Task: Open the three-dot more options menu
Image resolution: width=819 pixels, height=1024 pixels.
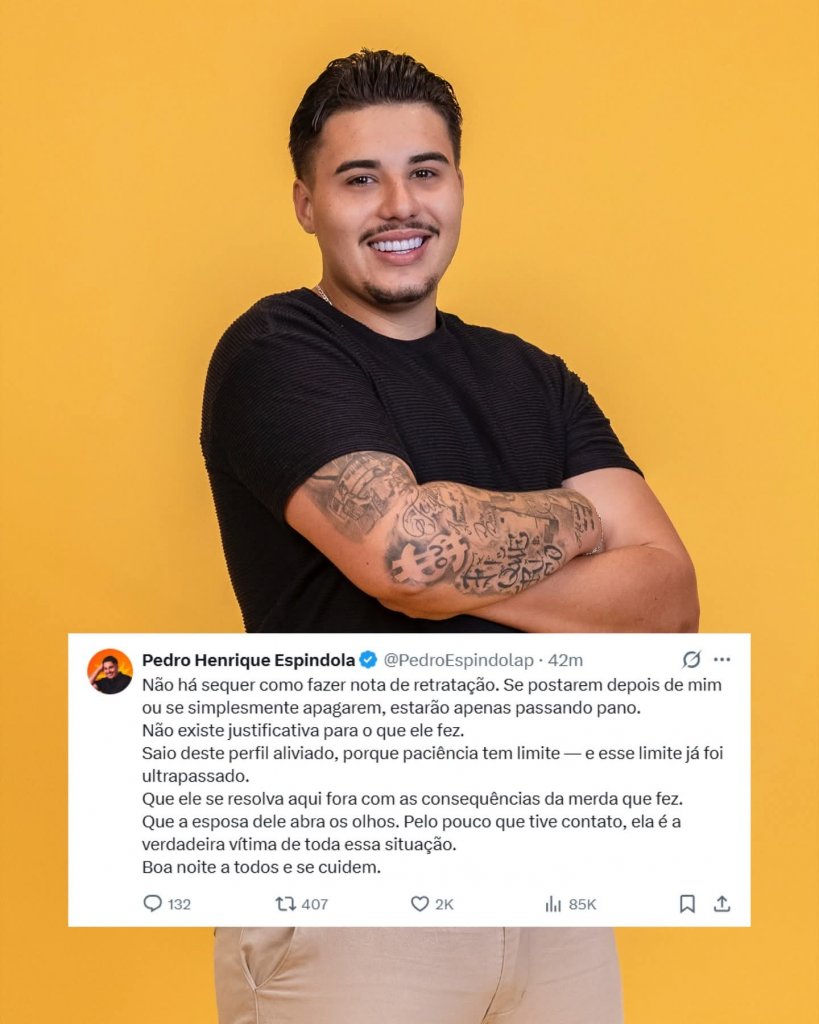Action: point(722,660)
